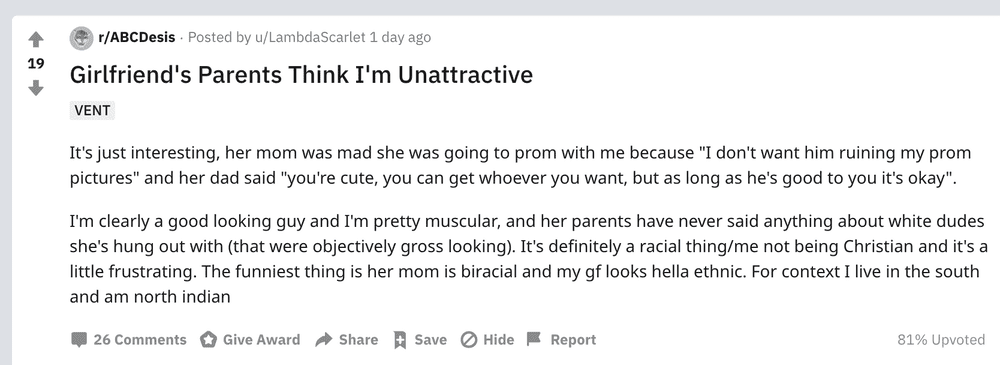Downvote the post with the arrow
This screenshot has height=365, width=1000.
click(x=36, y=87)
